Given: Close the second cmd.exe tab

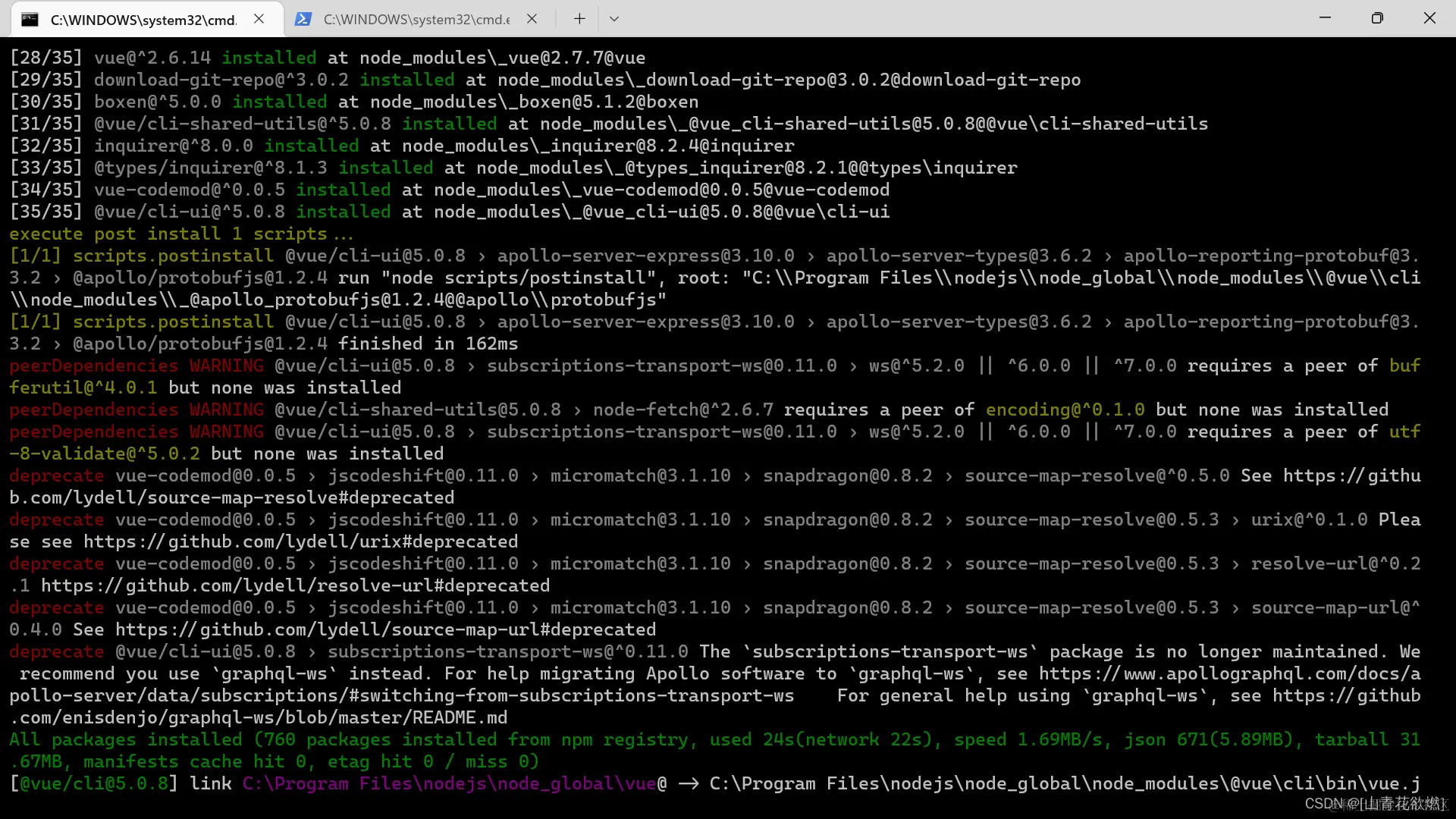Looking at the screenshot, I should point(532,19).
